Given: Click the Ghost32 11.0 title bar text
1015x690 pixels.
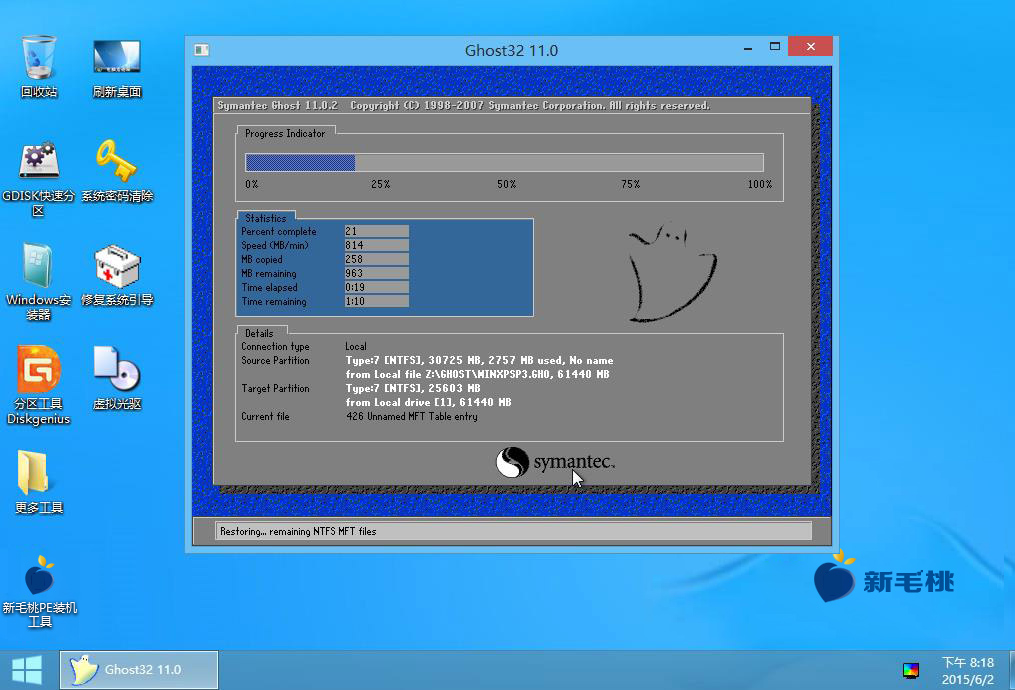Looking at the screenshot, I should pos(511,50).
